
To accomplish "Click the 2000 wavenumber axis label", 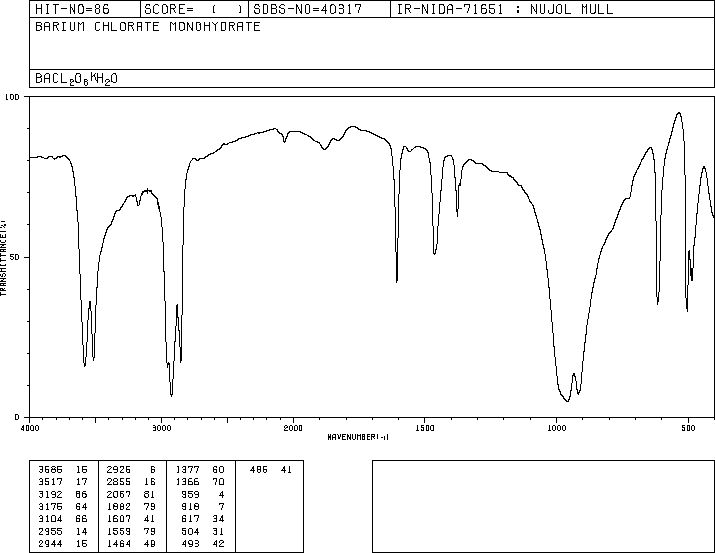I will pyautogui.click(x=293, y=428).
